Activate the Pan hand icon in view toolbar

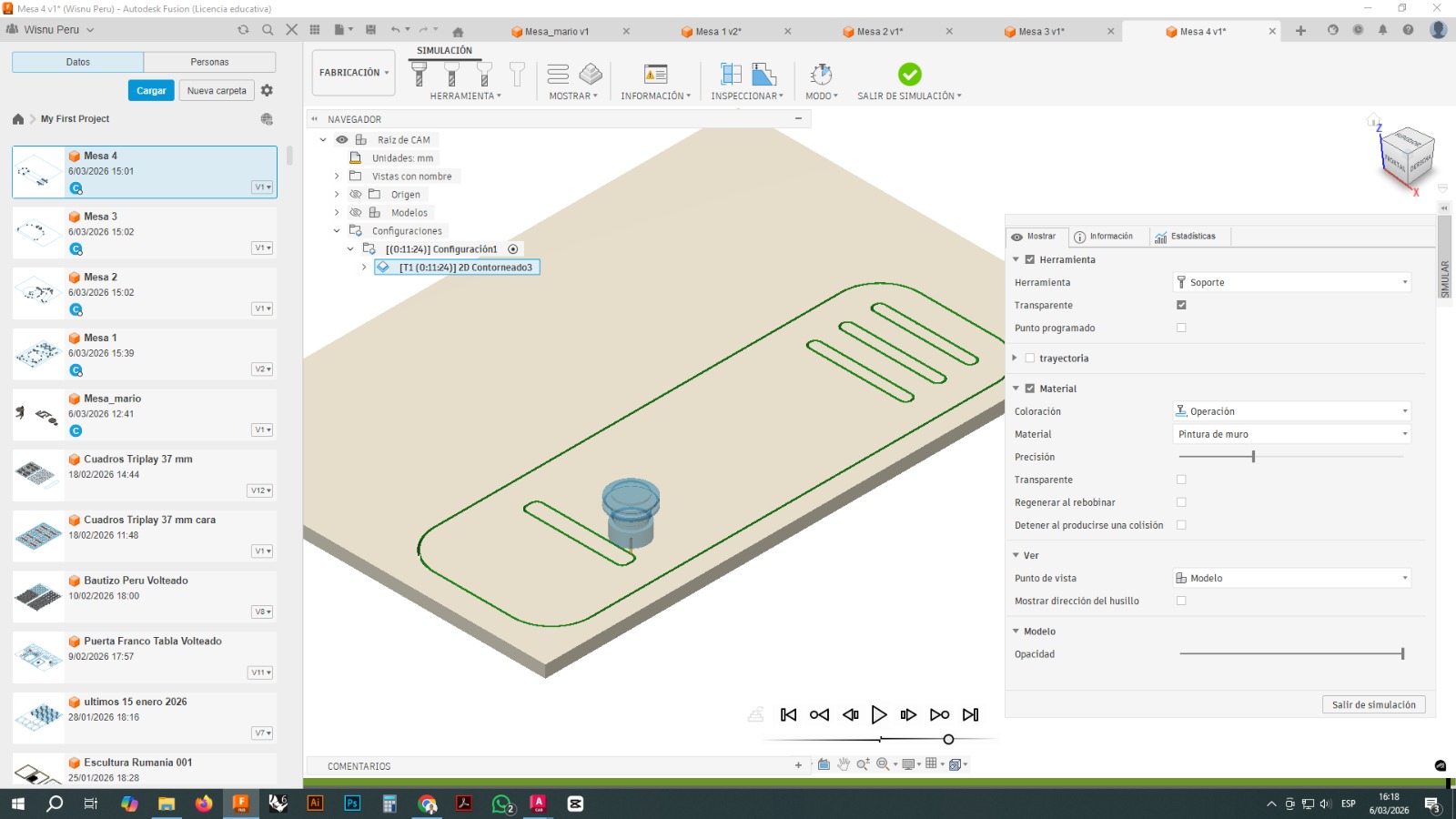[843, 764]
